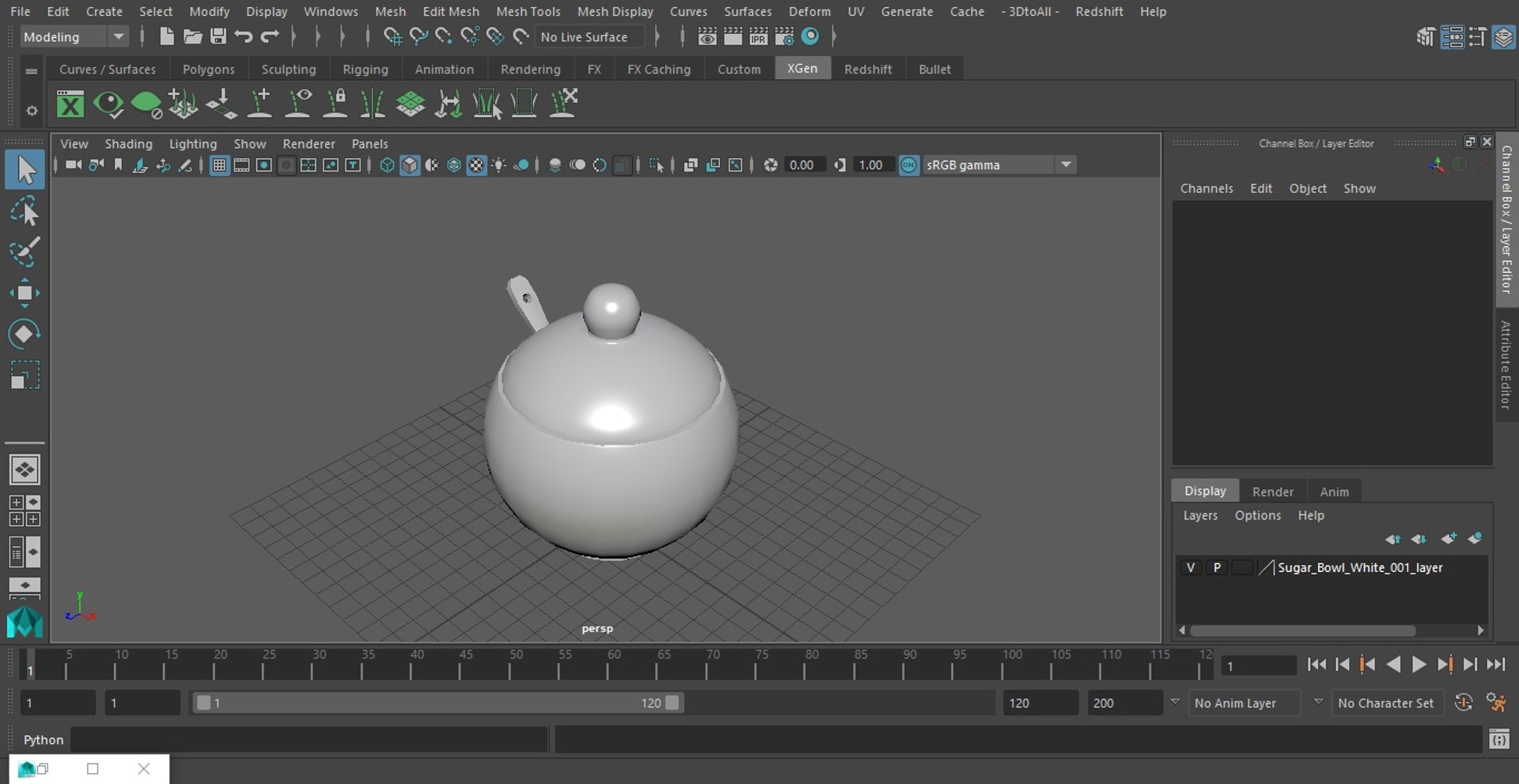Open the XGen window shelf icon
Viewport: 1519px width, 784px height.
pyautogui.click(x=70, y=104)
